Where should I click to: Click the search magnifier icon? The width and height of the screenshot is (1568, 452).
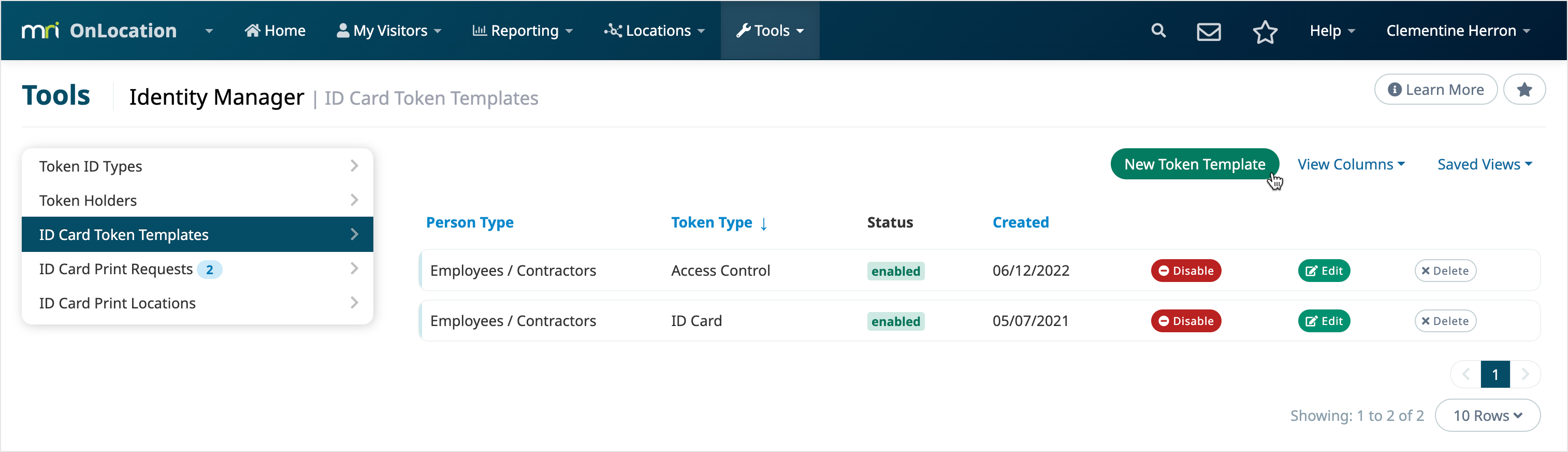coord(1158,31)
